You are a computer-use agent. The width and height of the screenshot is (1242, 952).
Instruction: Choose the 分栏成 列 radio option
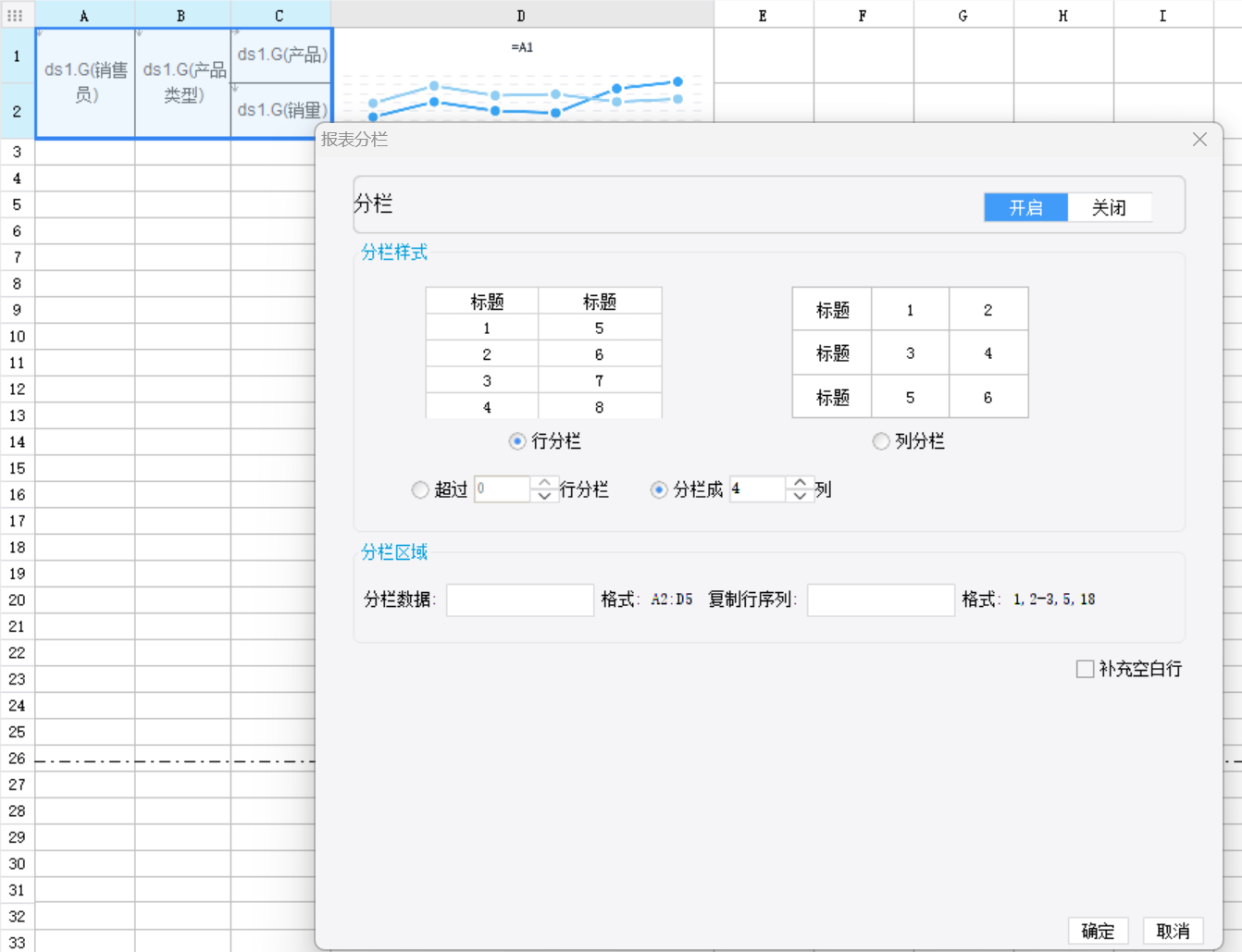tap(659, 489)
